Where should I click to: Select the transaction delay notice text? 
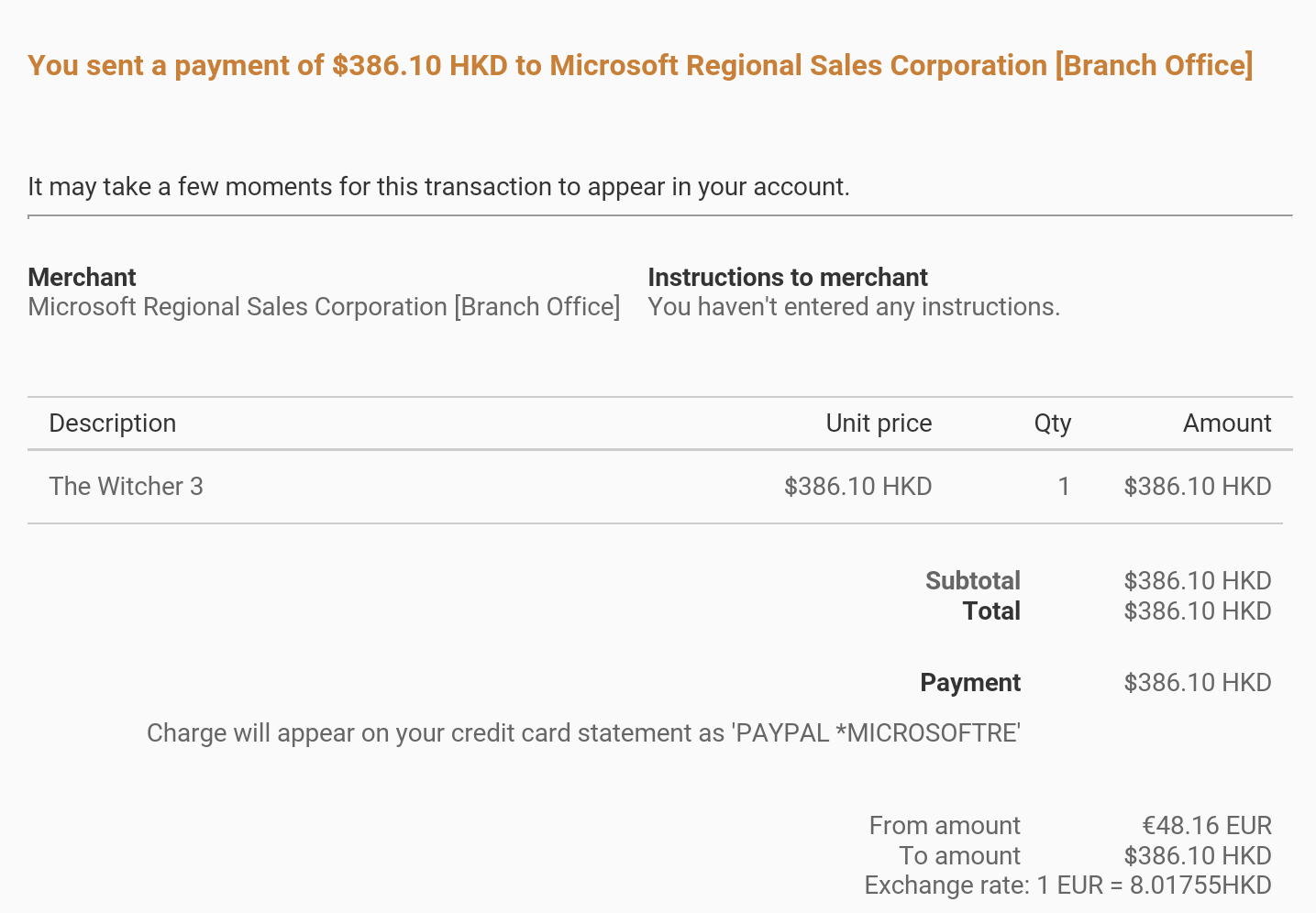tap(438, 187)
